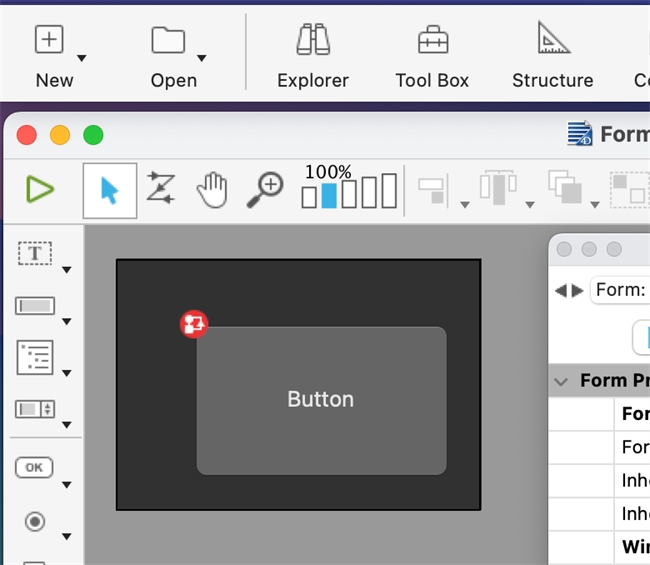Go to previous object in Property List

coord(560,290)
